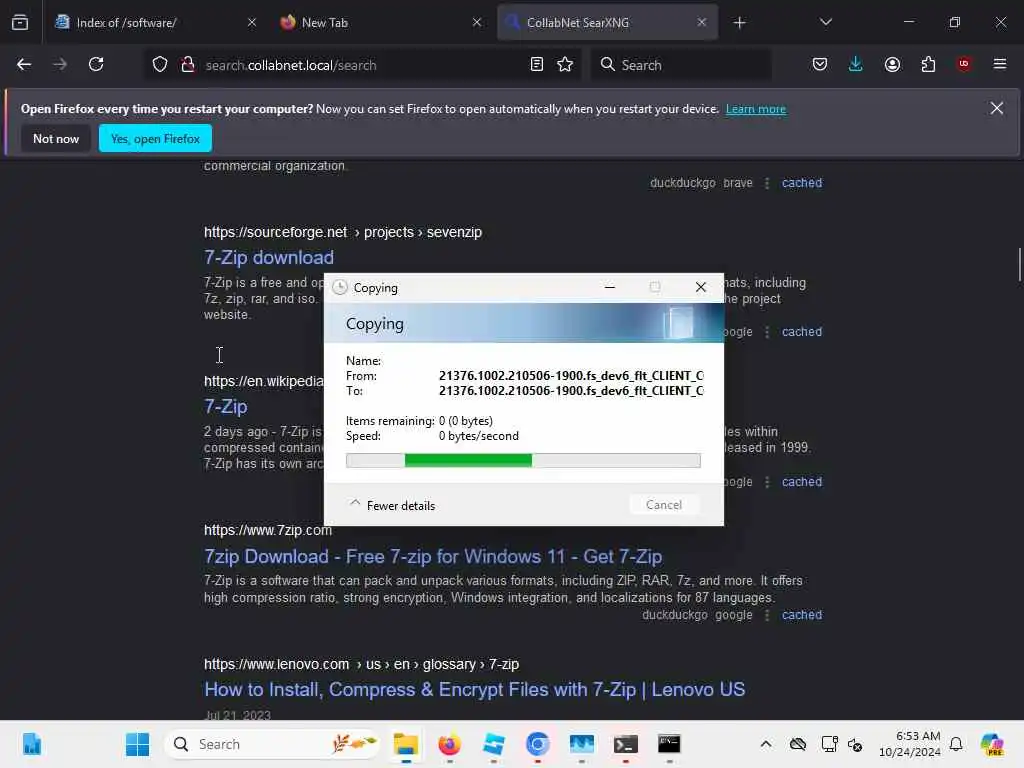Viewport: 1024px width, 768px height.
Task: Open widgets icon at taskbar left
Action: (31, 744)
